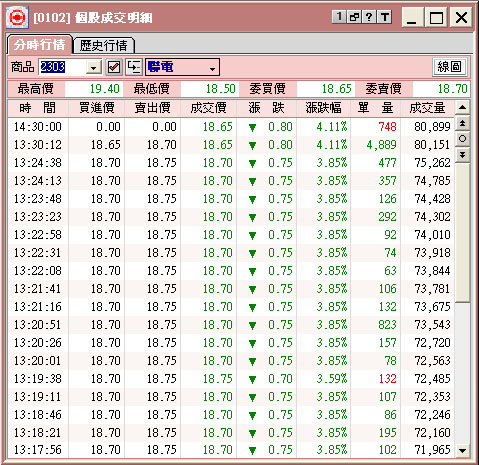Screen dimensions: 479x465
Task: Click the scrollbar down arrow at the bottom
Action: (x=462, y=451)
